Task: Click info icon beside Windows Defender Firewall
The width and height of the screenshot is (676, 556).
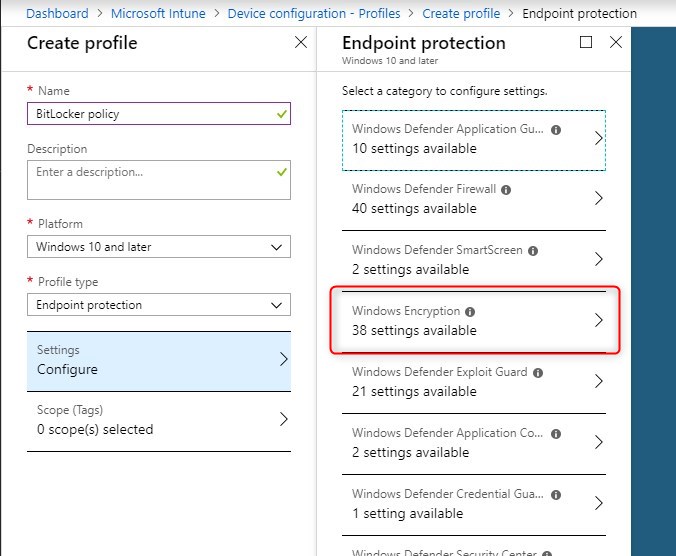Action: [506, 190]
